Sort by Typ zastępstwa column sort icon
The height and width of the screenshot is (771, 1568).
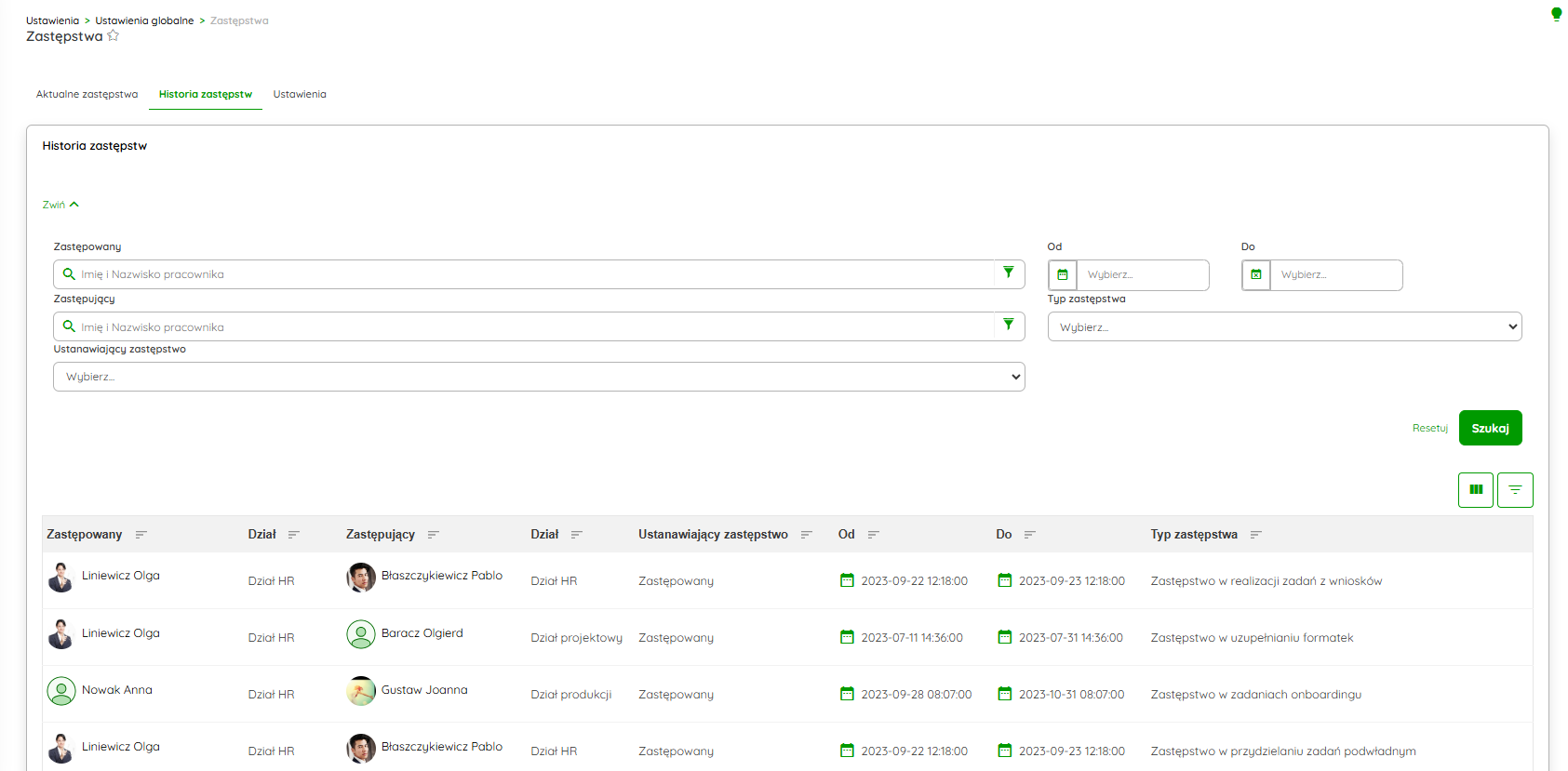pyautogui.click(x=1256, y=535)
